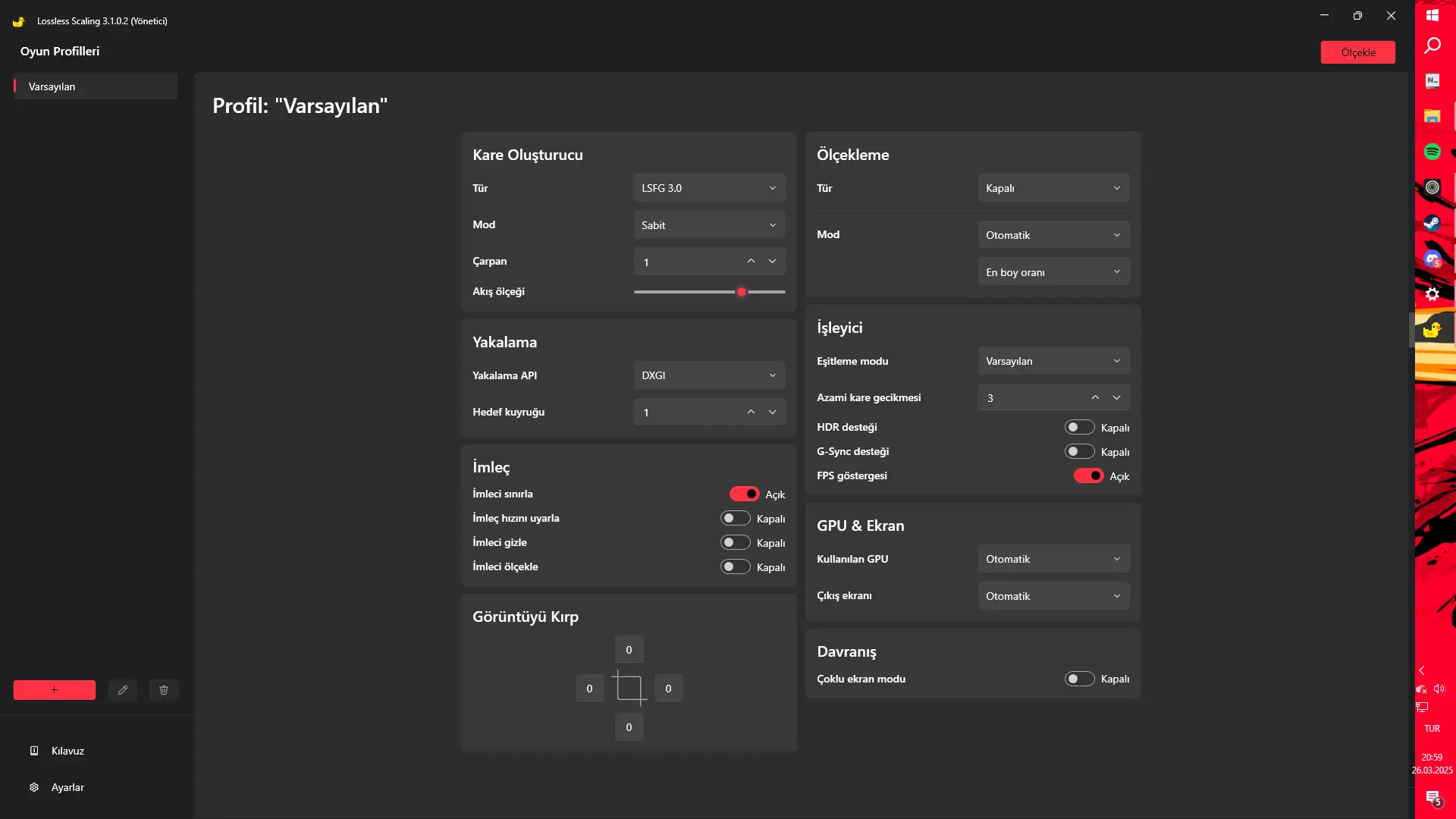Viewport: 1456px width, 819px height.
Task: Click the red add profile plus button
Action: [55, 690]
